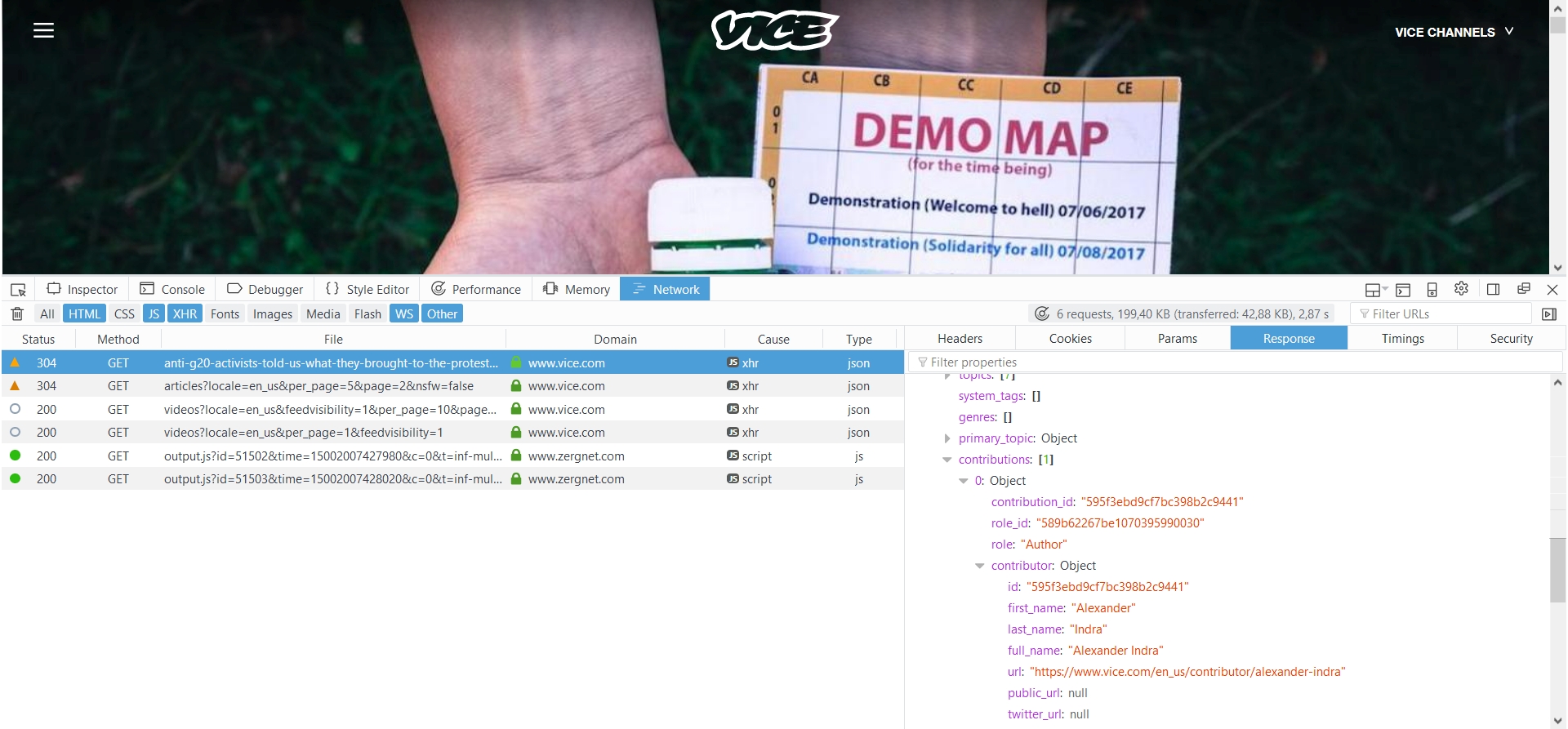1568x729 pixels.
Task: Collapse the request details pane
Action: [x=1549, y=314]
